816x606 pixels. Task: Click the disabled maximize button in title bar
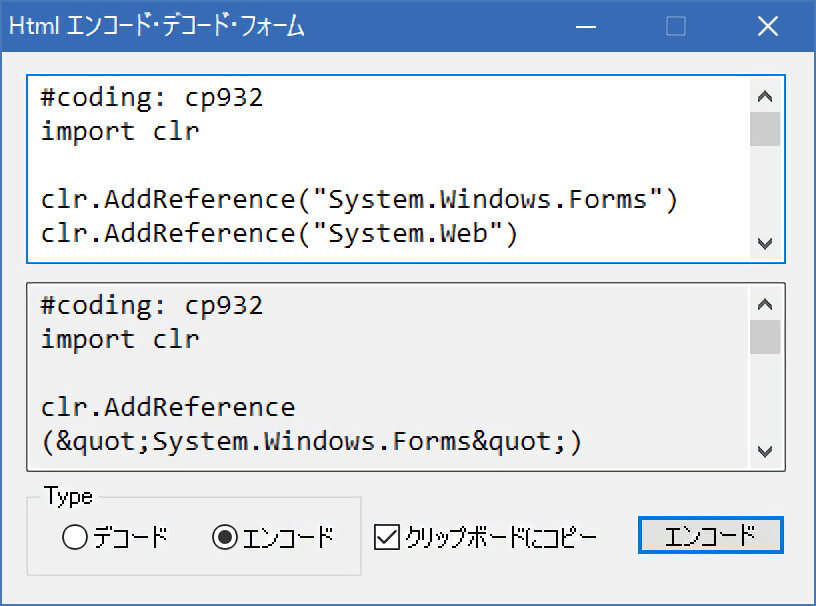click(676, 27)
